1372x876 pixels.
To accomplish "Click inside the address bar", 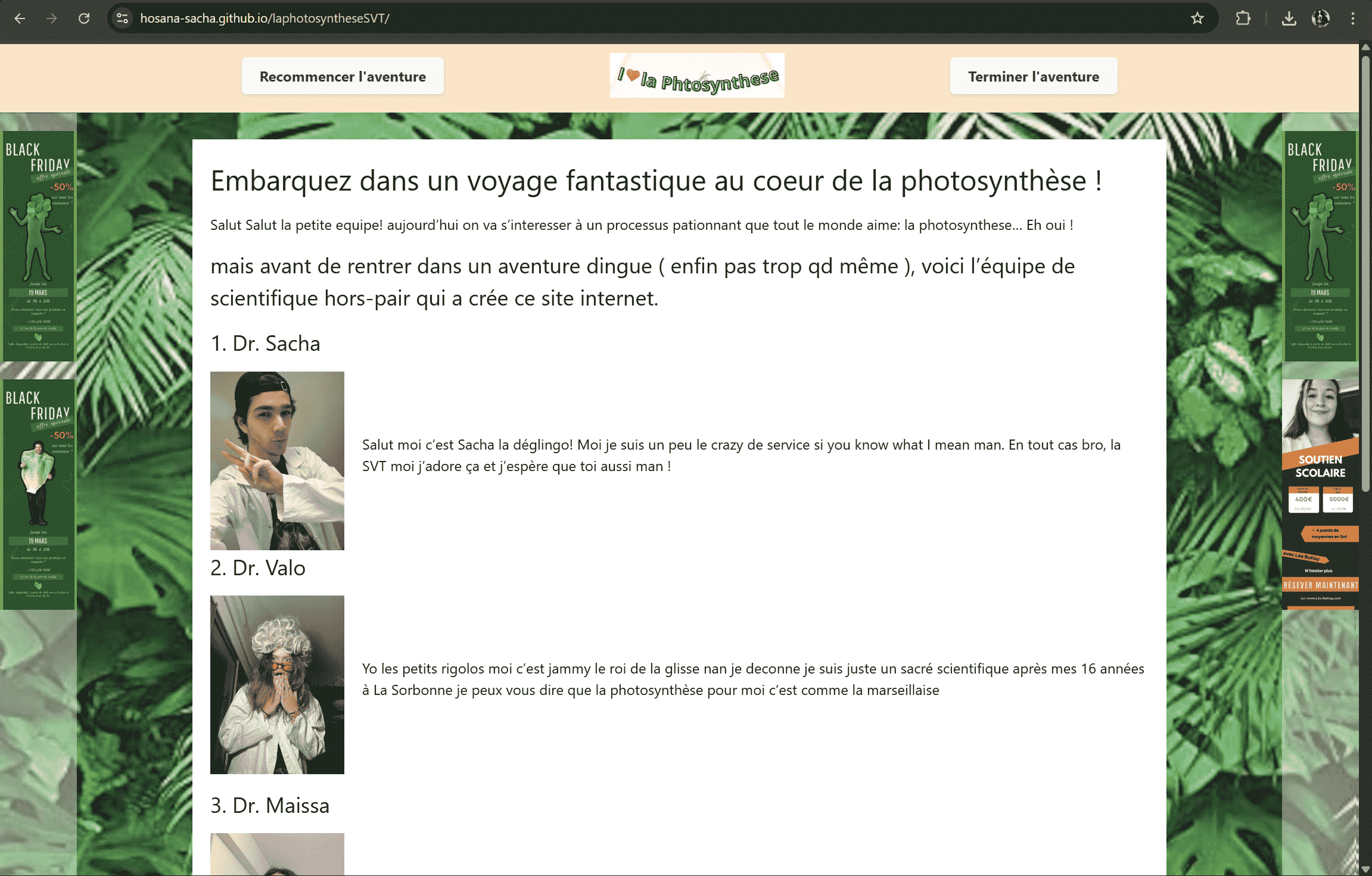I will click(x=357, y=18).
